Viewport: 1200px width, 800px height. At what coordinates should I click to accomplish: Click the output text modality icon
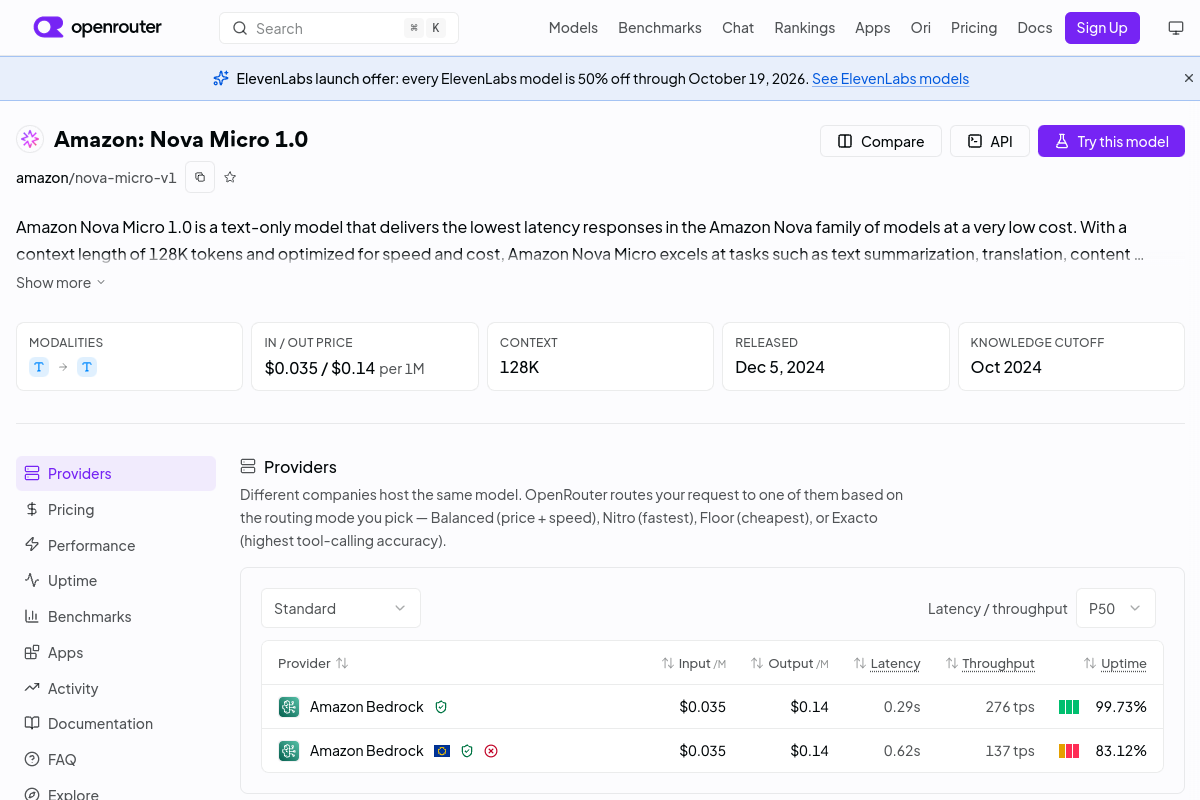click(87, 367)
